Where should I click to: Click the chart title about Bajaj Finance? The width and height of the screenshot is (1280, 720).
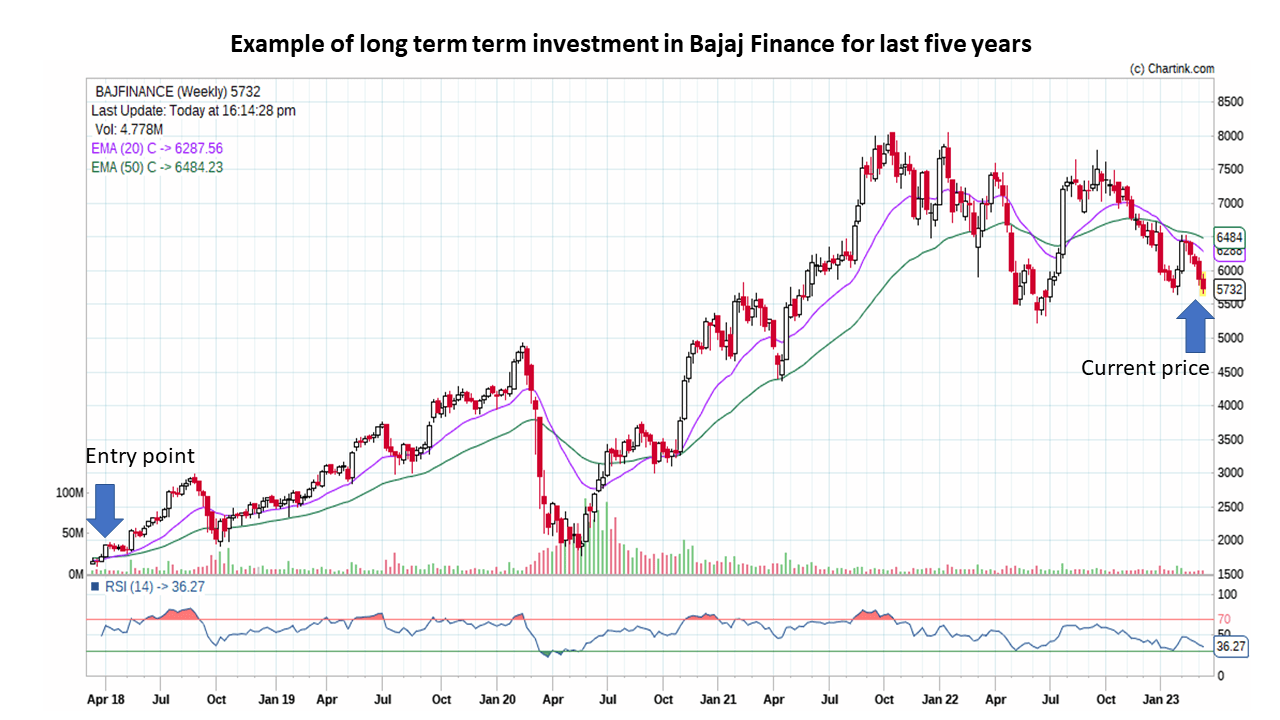pos(631,44)
